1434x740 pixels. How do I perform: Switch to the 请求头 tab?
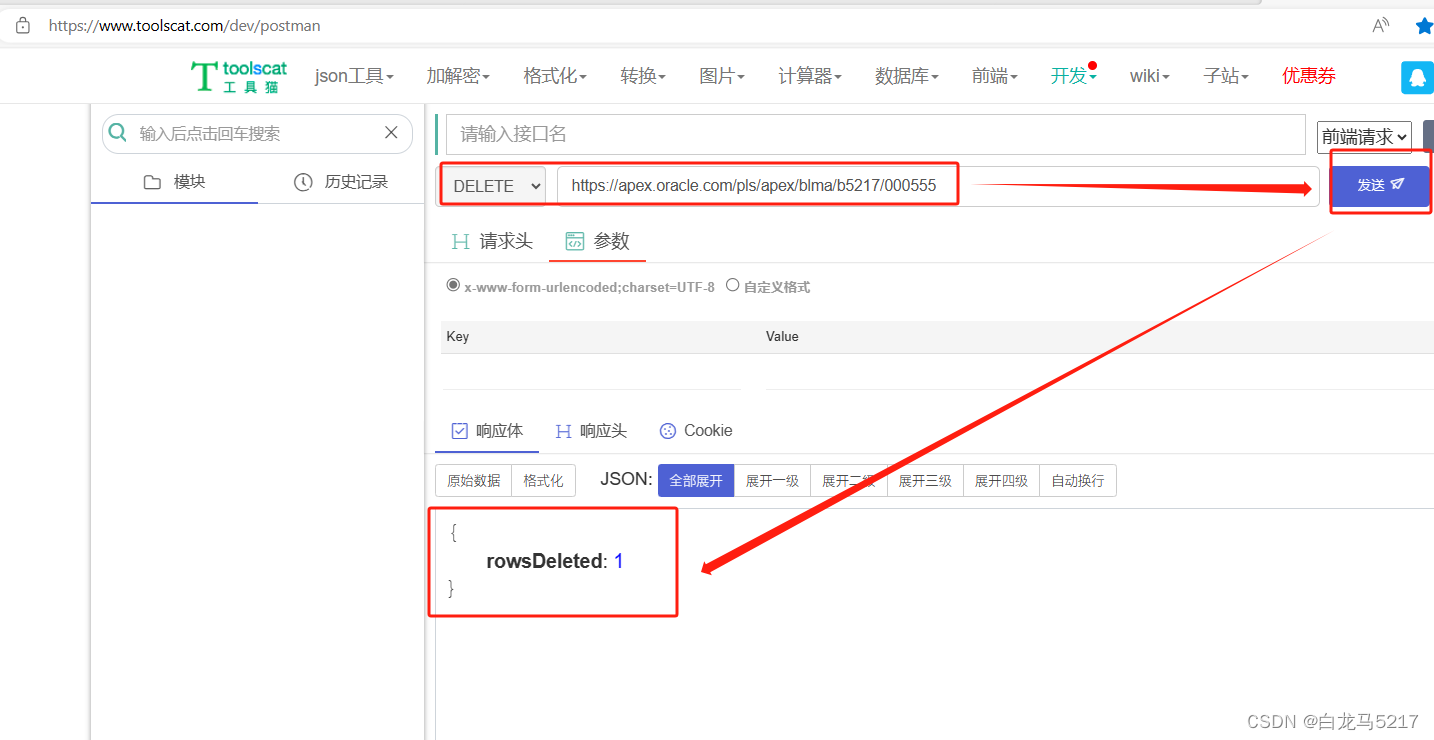click(492, 241)
